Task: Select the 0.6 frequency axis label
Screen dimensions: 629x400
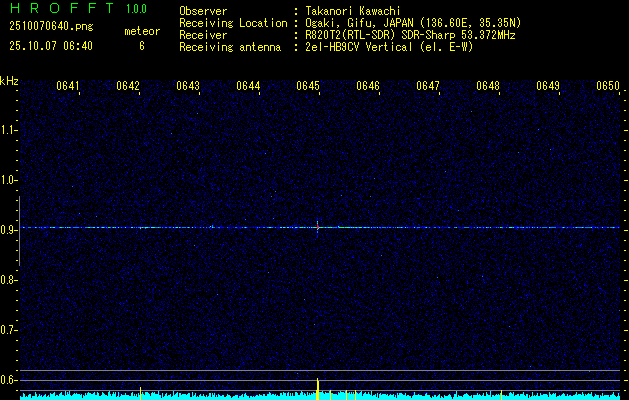Action: (8, 380)
